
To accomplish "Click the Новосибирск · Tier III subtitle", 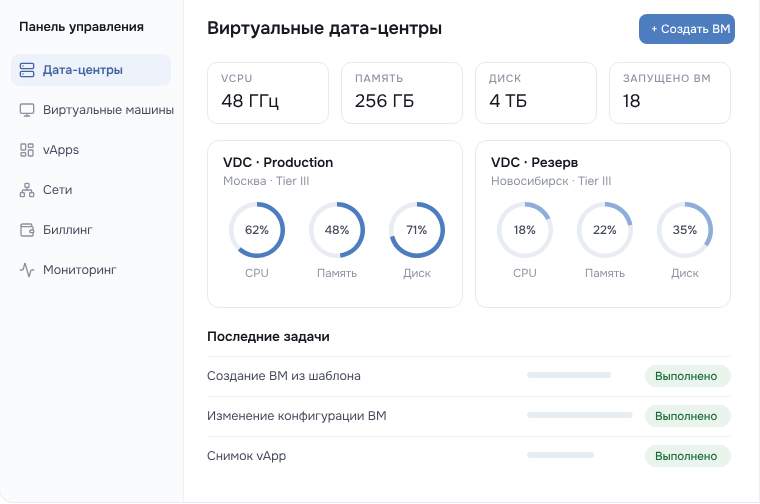I will pyautogui.click(x=551, y=181).
